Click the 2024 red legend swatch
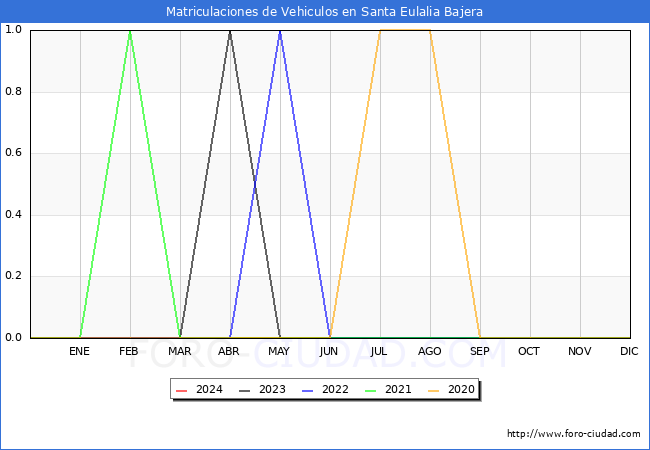The height and width of the screenshot is (450, 650). pos(182,390)
